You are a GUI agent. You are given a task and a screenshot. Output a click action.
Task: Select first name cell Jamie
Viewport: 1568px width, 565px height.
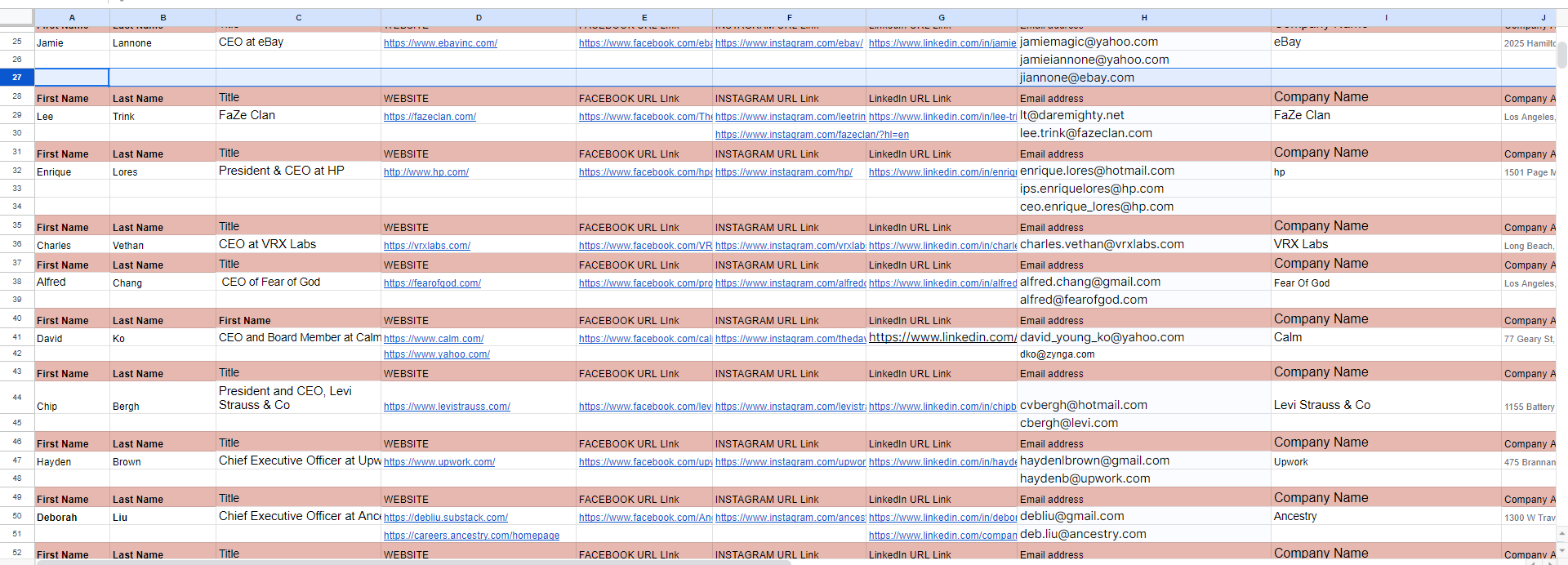click(x=72, y=42)
